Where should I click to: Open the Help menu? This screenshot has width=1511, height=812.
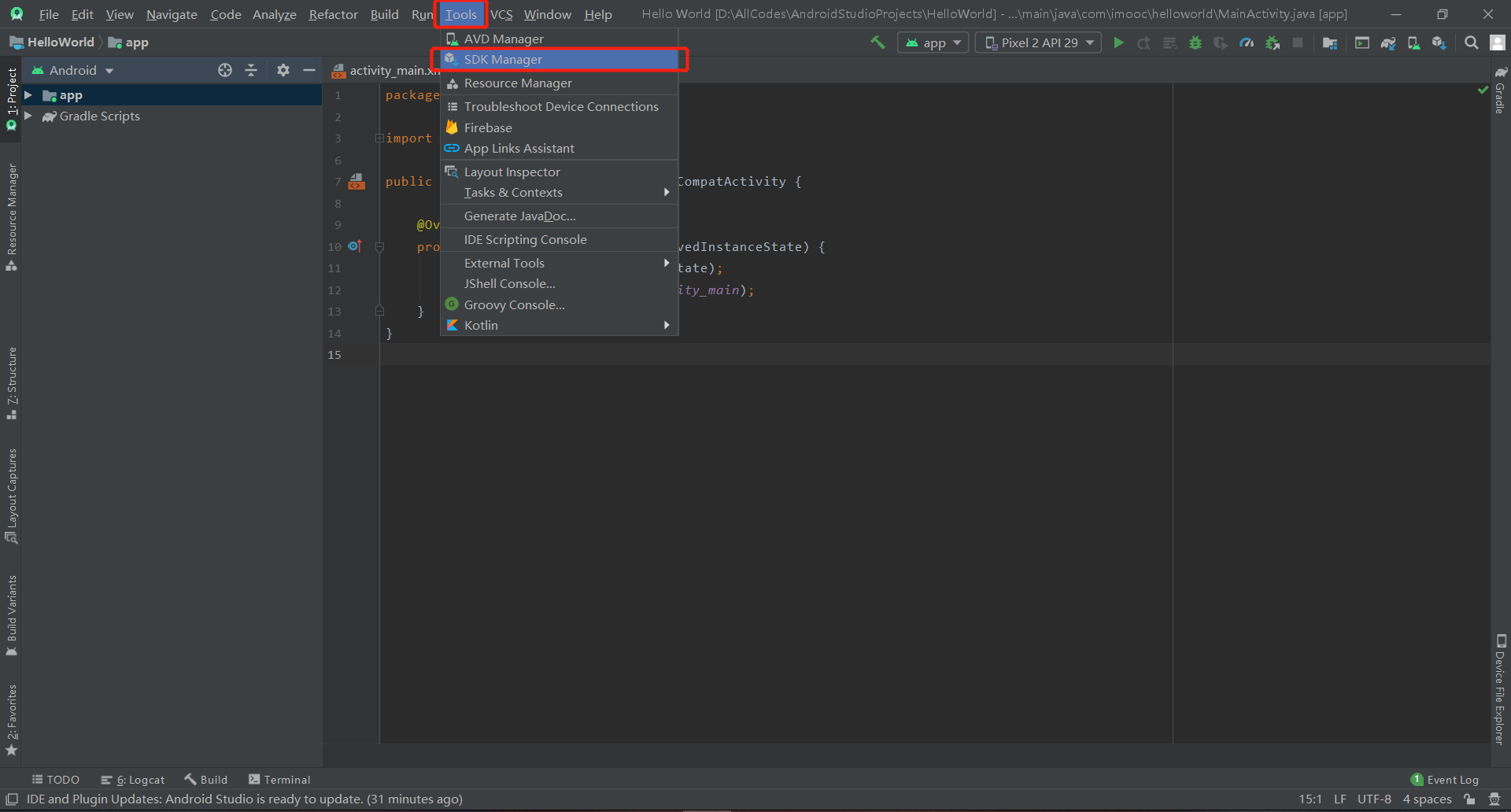(x=598, y=14)
